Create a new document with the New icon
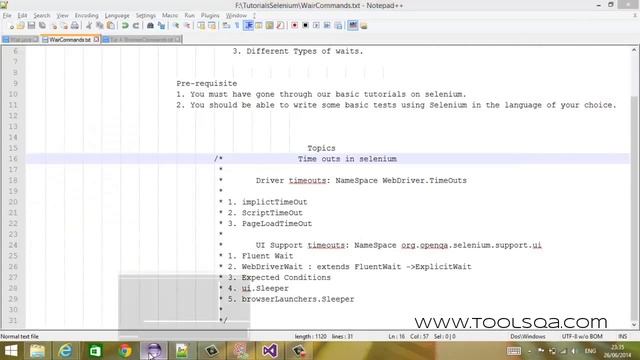The height and width of the screenshot is (360, 640). point(11,26)
